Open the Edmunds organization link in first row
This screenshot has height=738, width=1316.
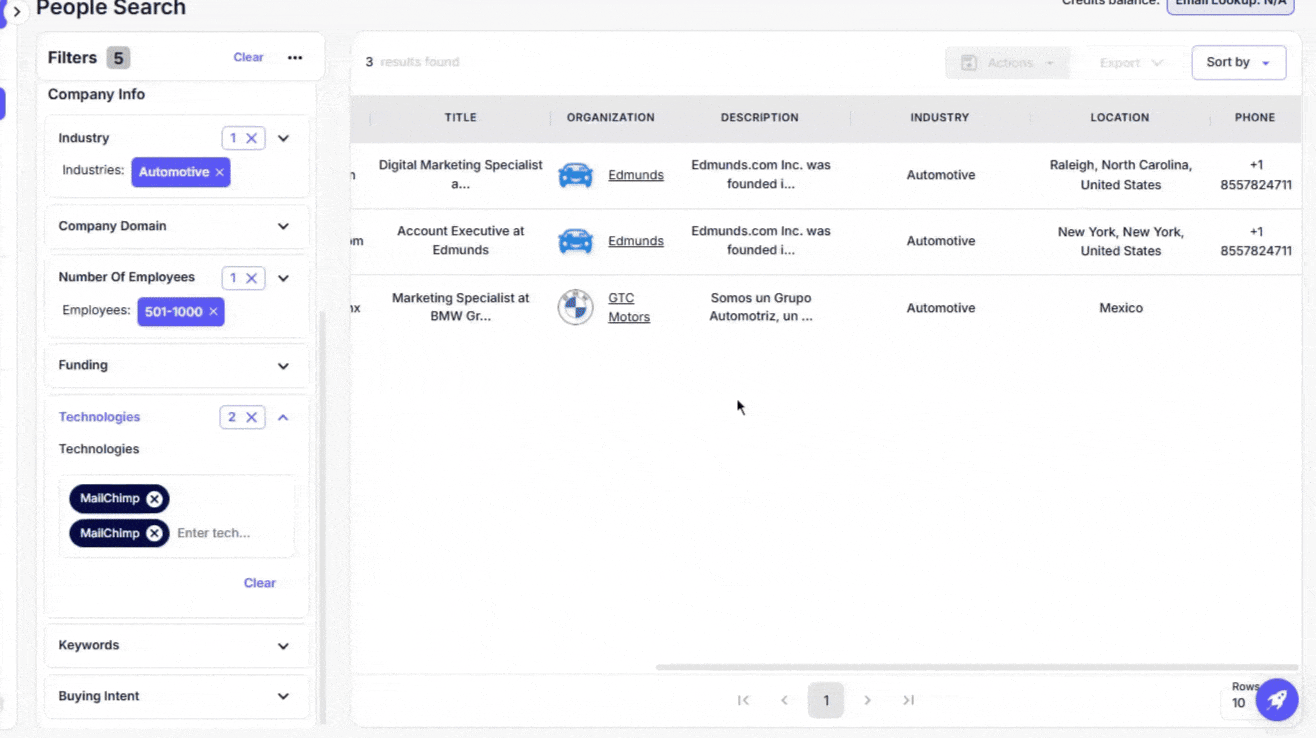point(635,175)
